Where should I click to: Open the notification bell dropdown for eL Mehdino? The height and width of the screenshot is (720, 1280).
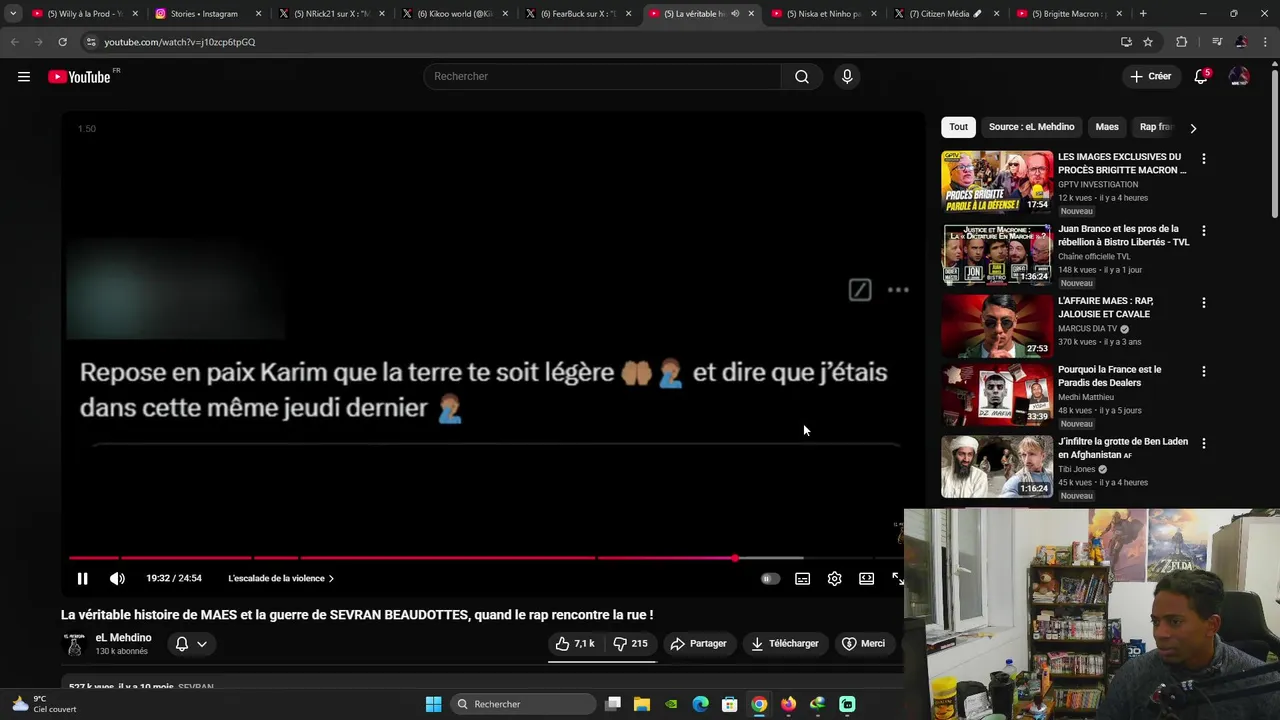[x=191, y=644]
